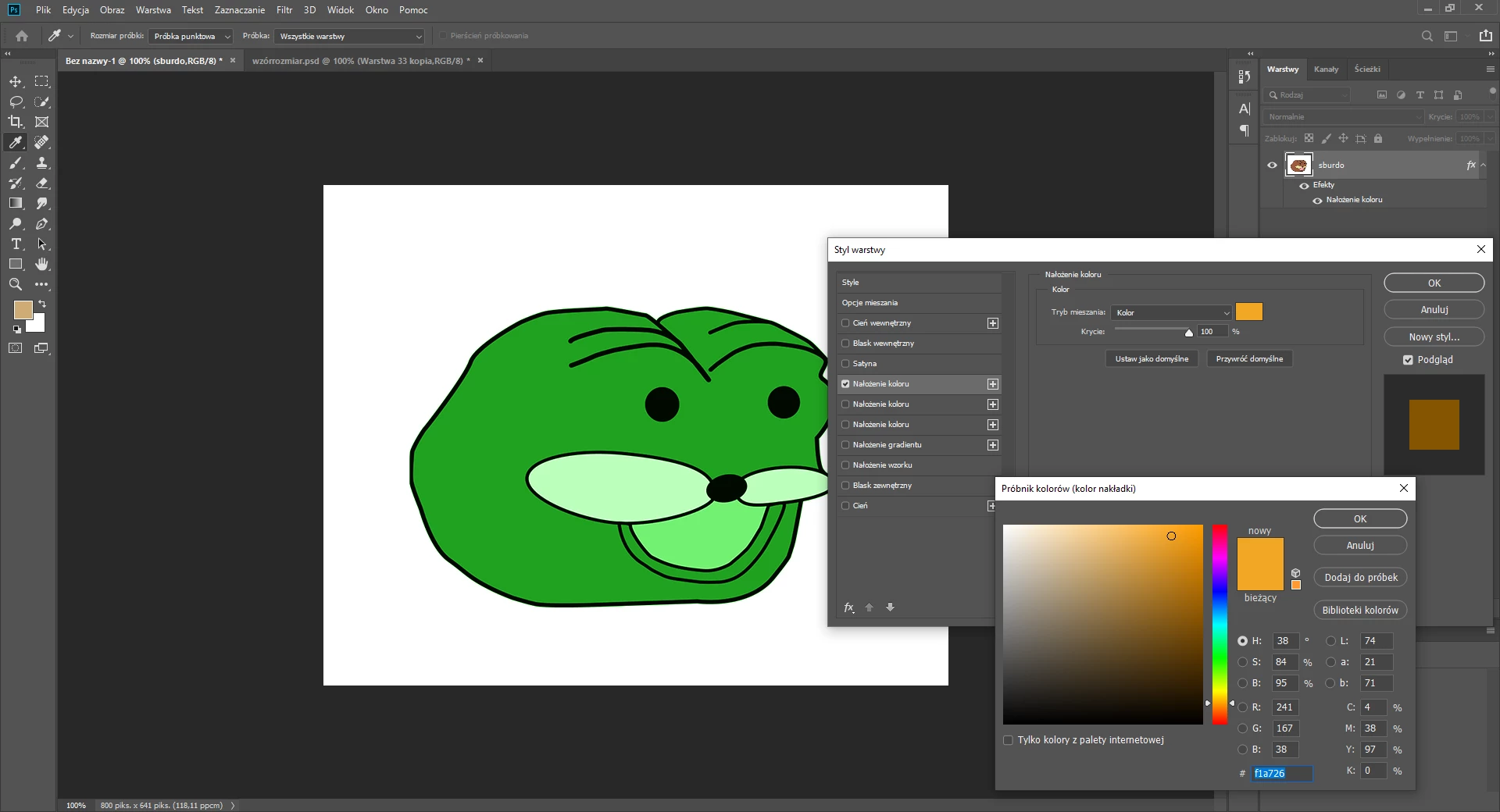The height and width of the screenshot is (812, 1500).
Task: Enable Cień wewnętrzny effect checkbox
Action: 845,323
